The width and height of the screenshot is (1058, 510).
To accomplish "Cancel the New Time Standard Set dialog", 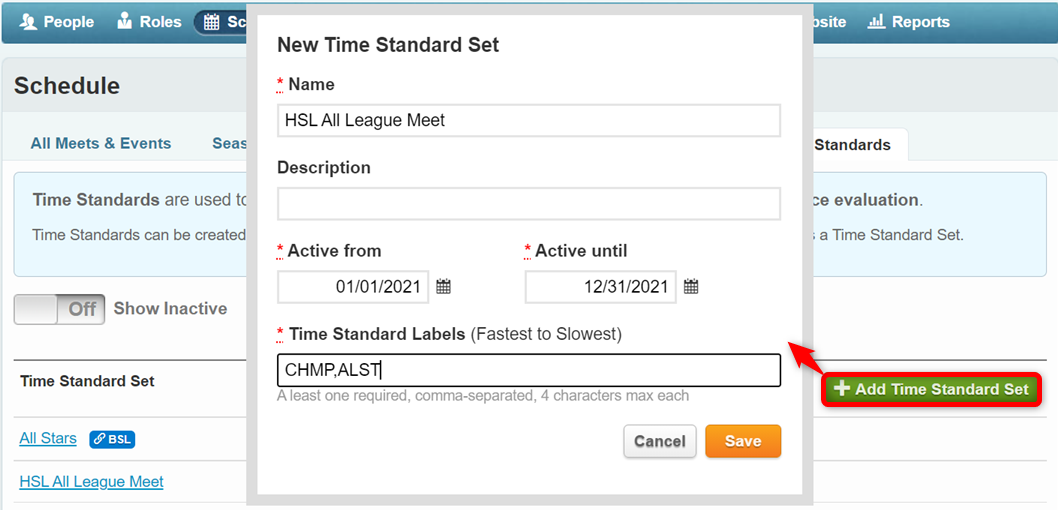I will 660,441.
